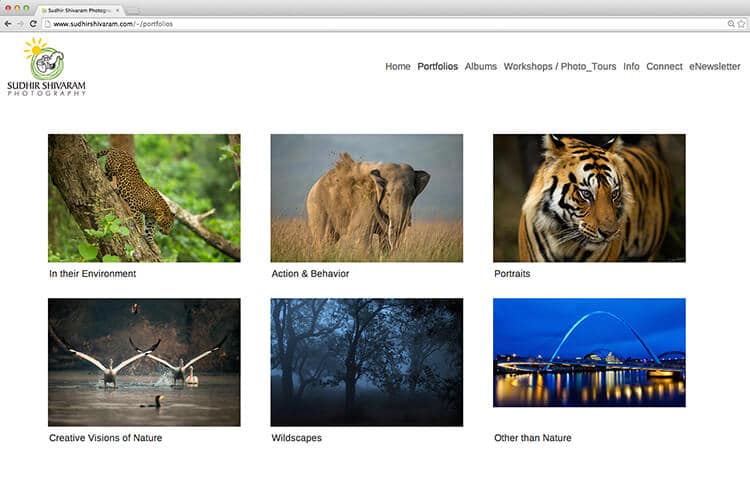Image resolution: width=750 pixels, height=486 pixels.
Task: Click the browser forward arrow
Action: click(21, 23)
